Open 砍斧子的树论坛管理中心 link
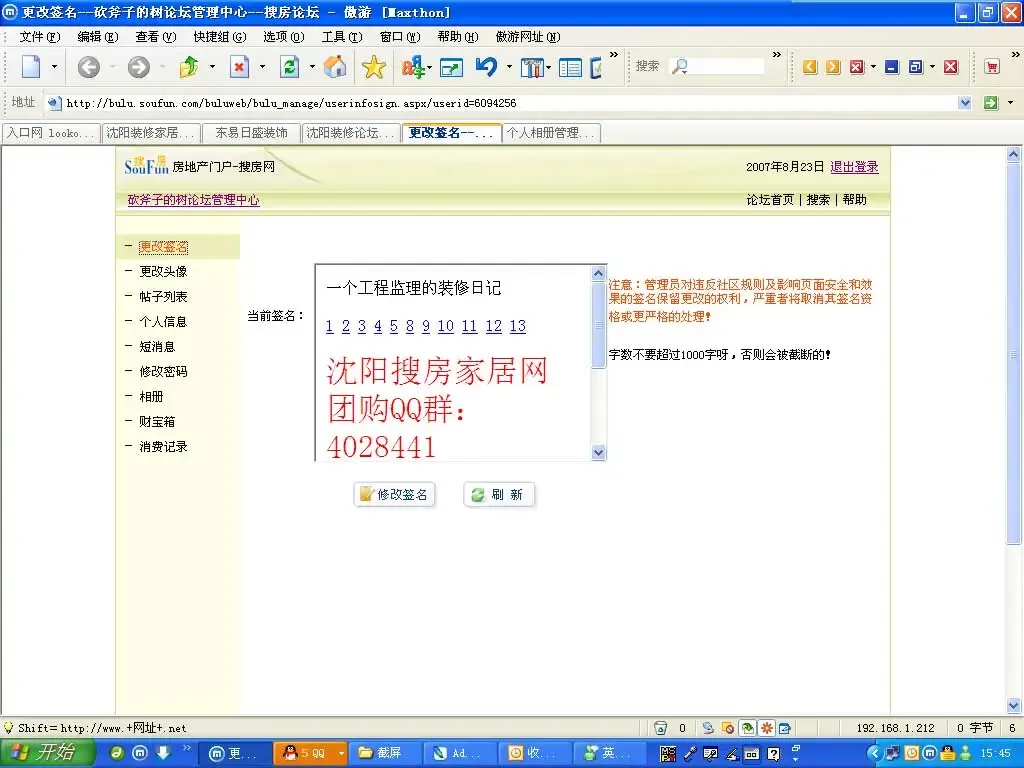Screen dimensions: 1024x768 [x=193, y=200]
